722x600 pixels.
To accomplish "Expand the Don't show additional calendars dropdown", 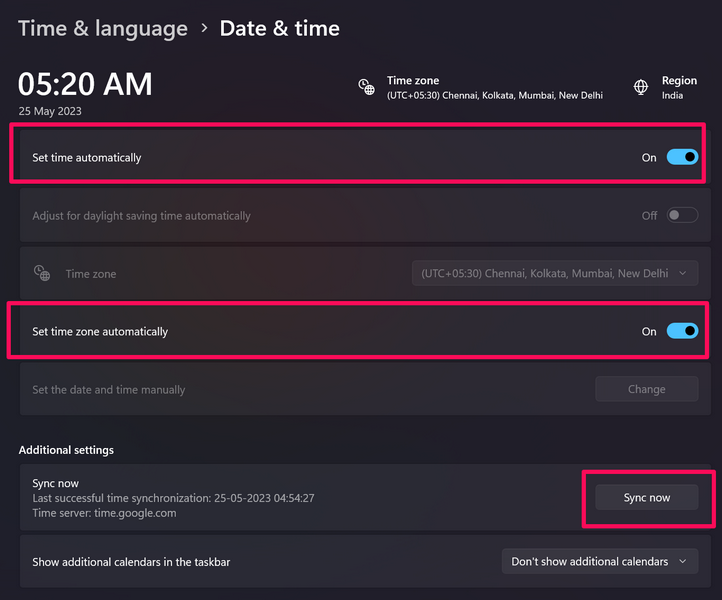I will click(x=599, y=562).
